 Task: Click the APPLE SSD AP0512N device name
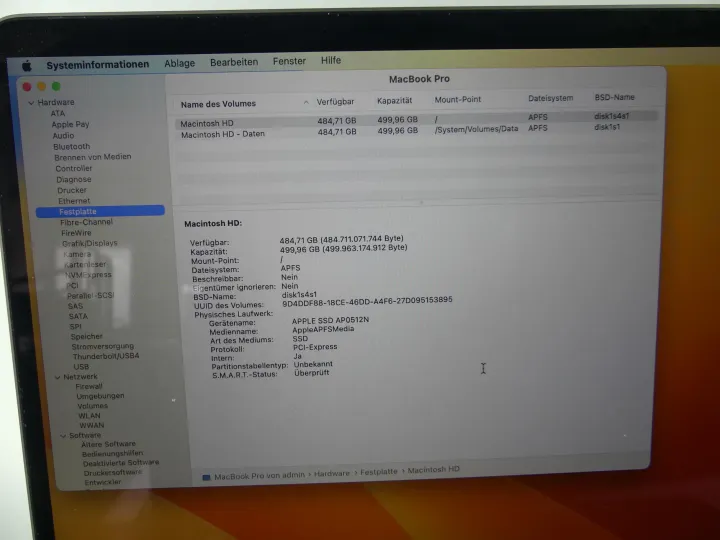coord(330,320)
